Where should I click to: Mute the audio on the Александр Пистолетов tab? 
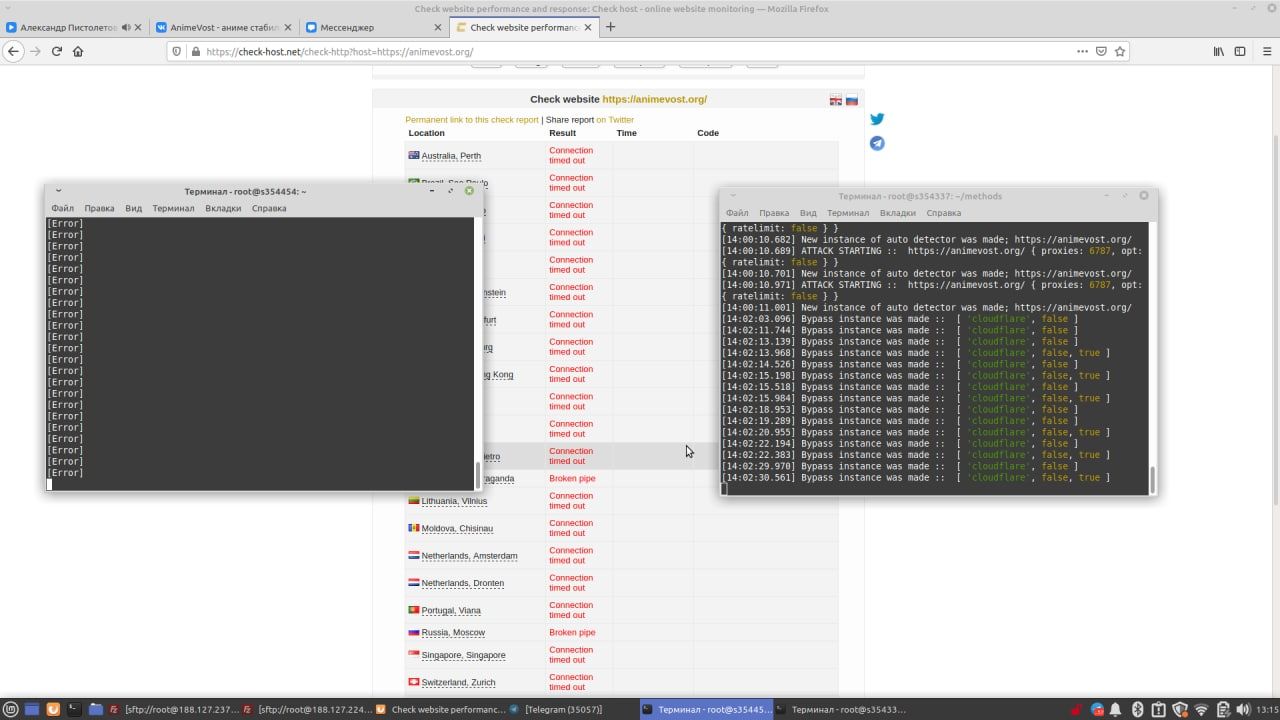[126, 27]
